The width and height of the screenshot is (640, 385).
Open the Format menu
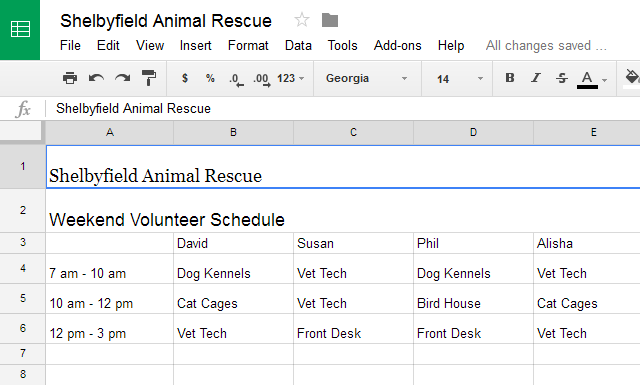tap(248, 45)
